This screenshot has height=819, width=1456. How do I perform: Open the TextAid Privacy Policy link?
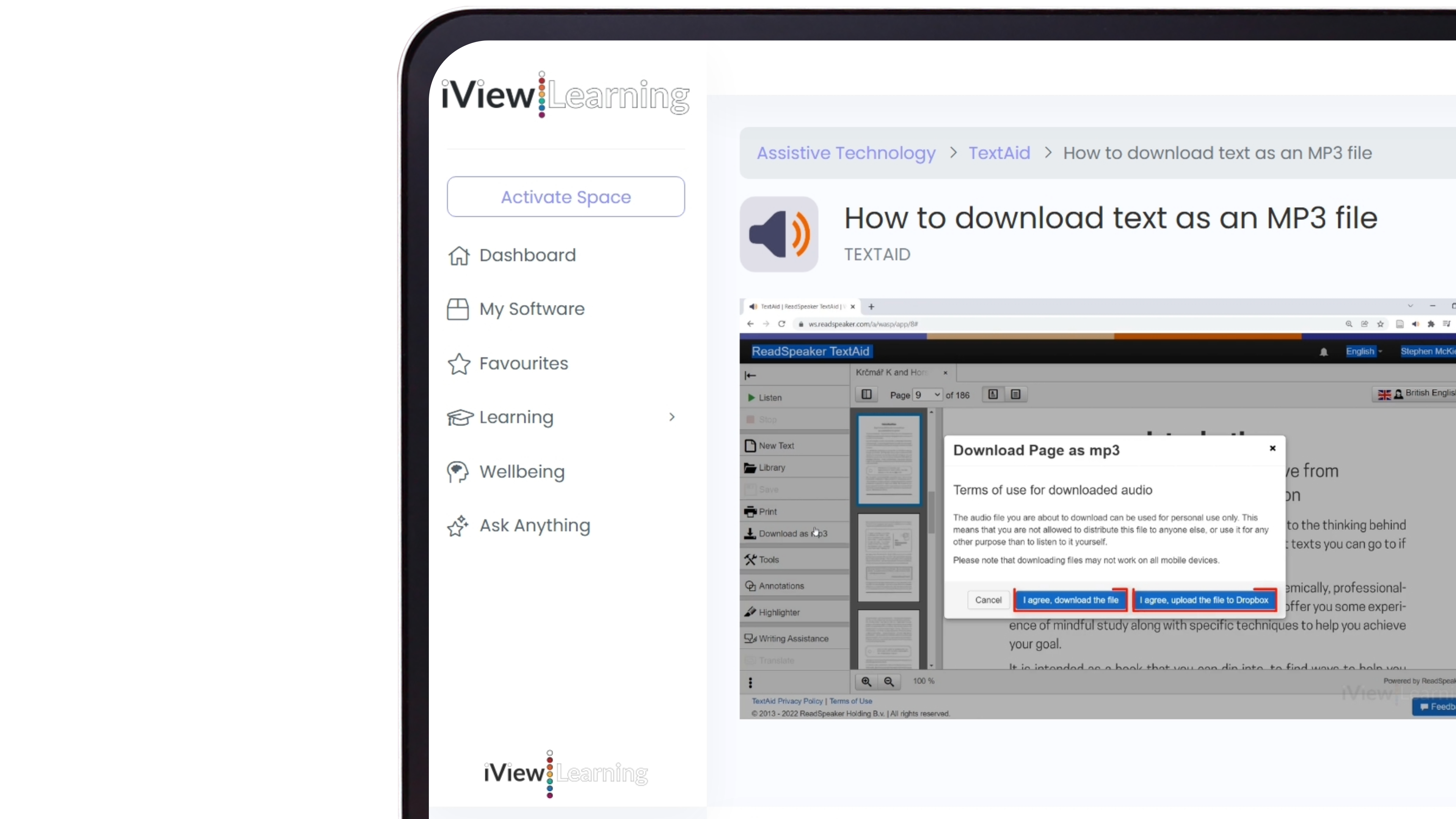(787, 701)
